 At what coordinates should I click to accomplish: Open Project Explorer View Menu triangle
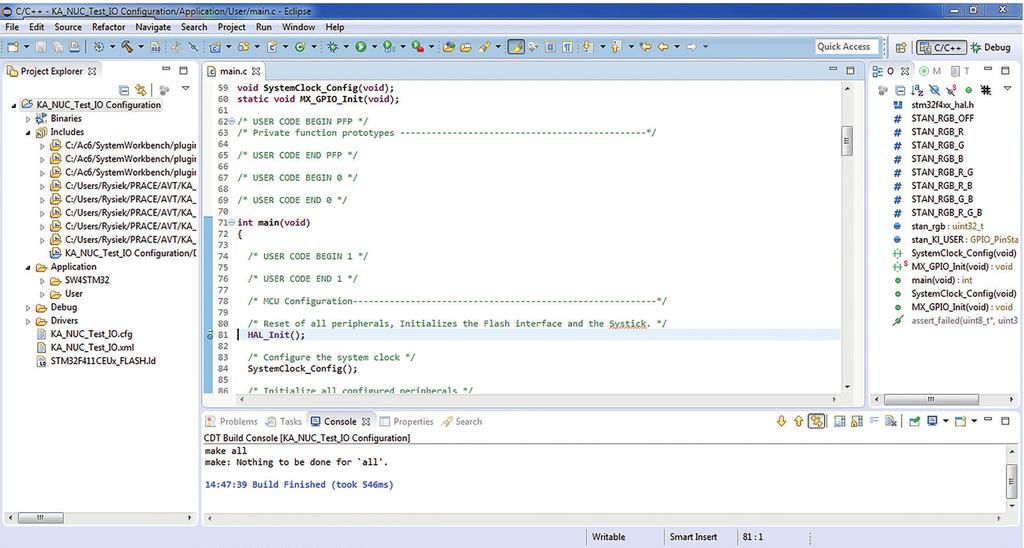click(185, 88)
